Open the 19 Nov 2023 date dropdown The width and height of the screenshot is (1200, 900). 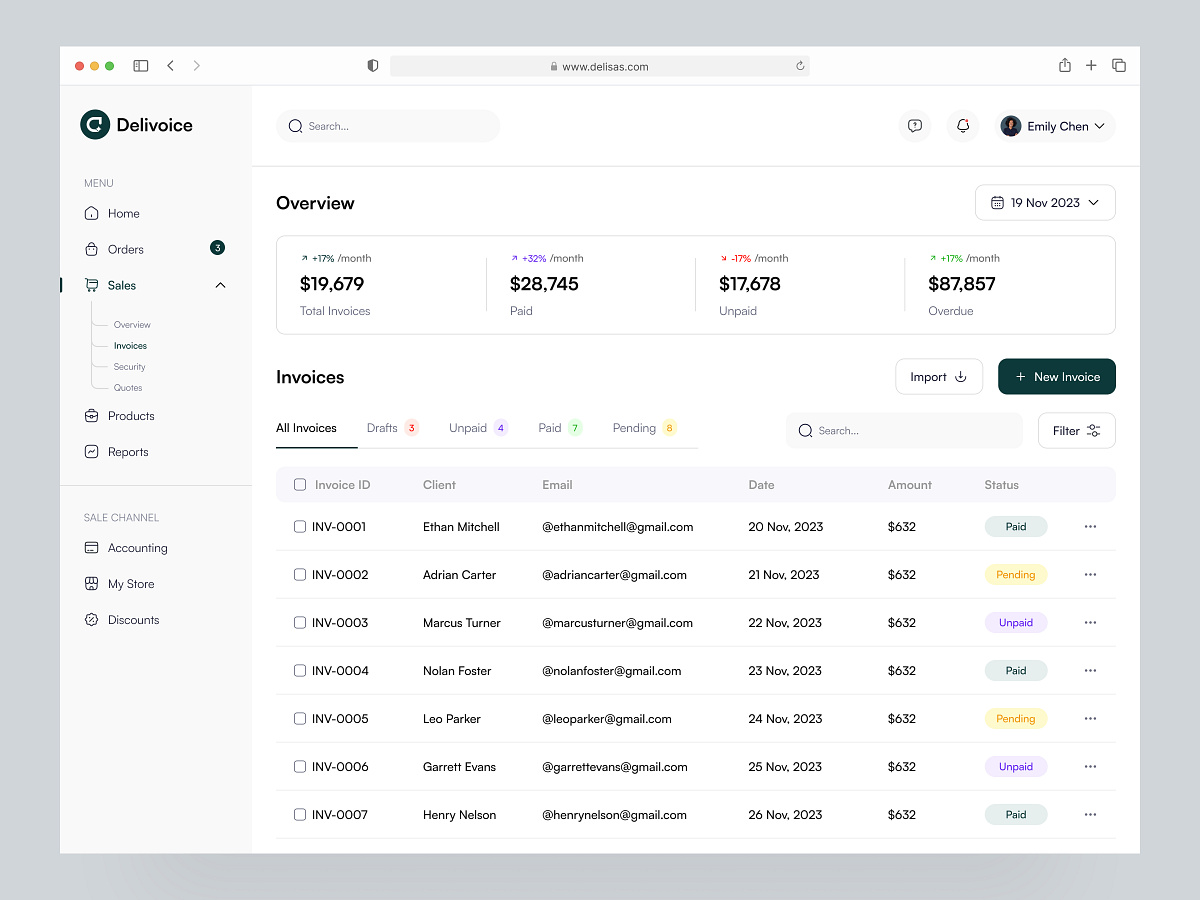point(1044,202)
